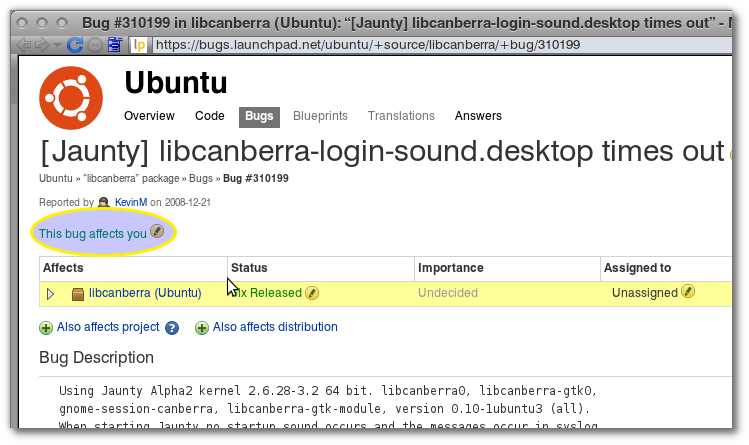Open the help question mark icon
Viewport: 749px width, 445px height.
coord(172,328)
